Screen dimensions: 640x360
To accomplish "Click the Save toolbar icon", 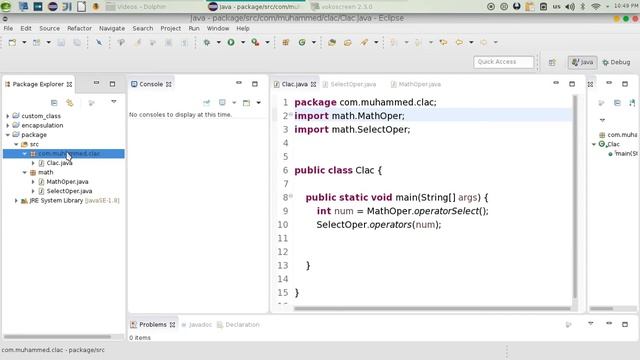I will coord(61,42).
